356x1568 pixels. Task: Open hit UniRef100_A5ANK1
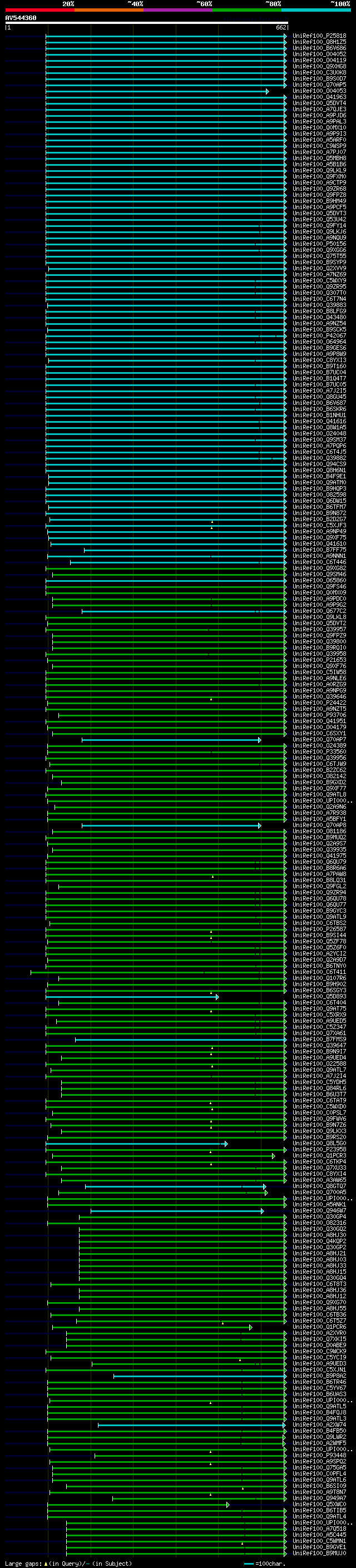pos(319,1205)
